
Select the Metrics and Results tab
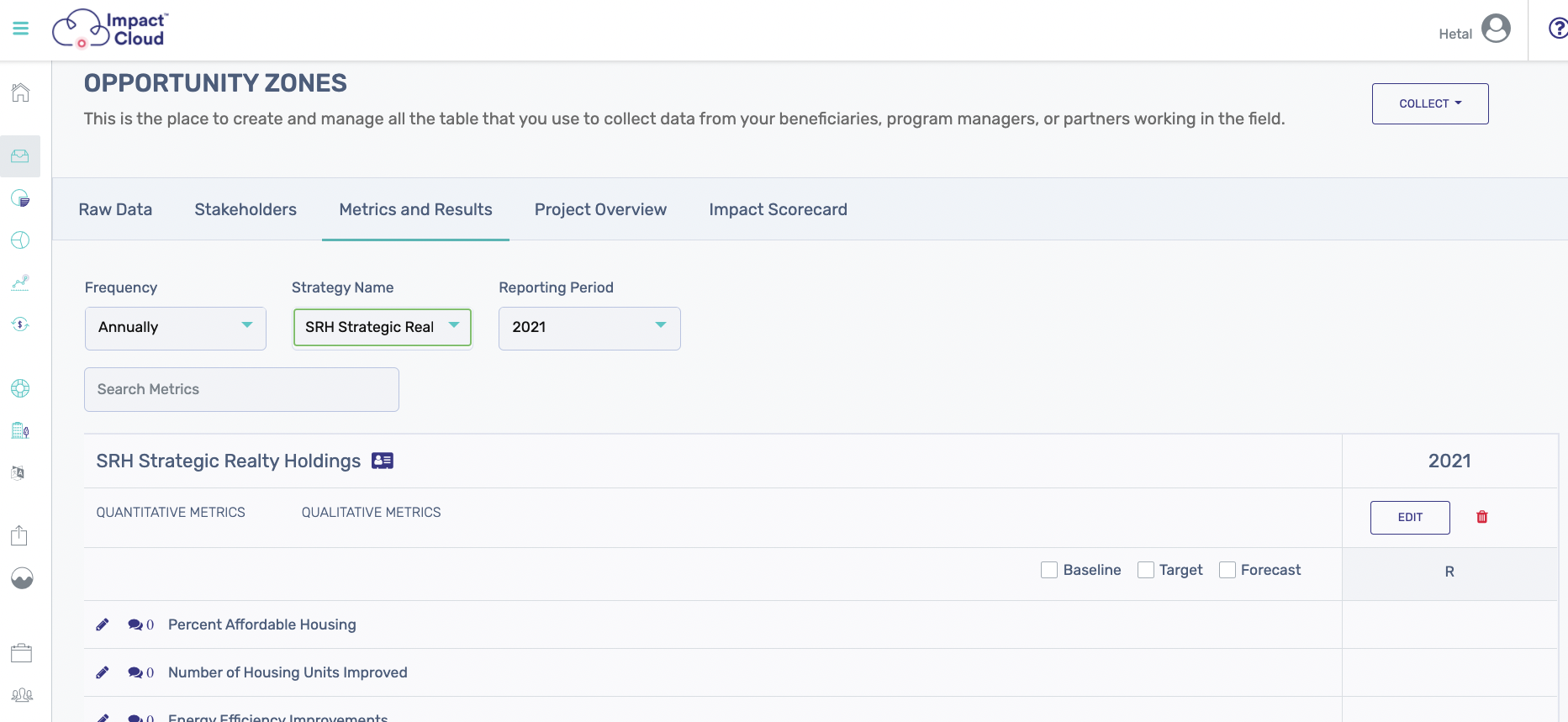point(415,209)
